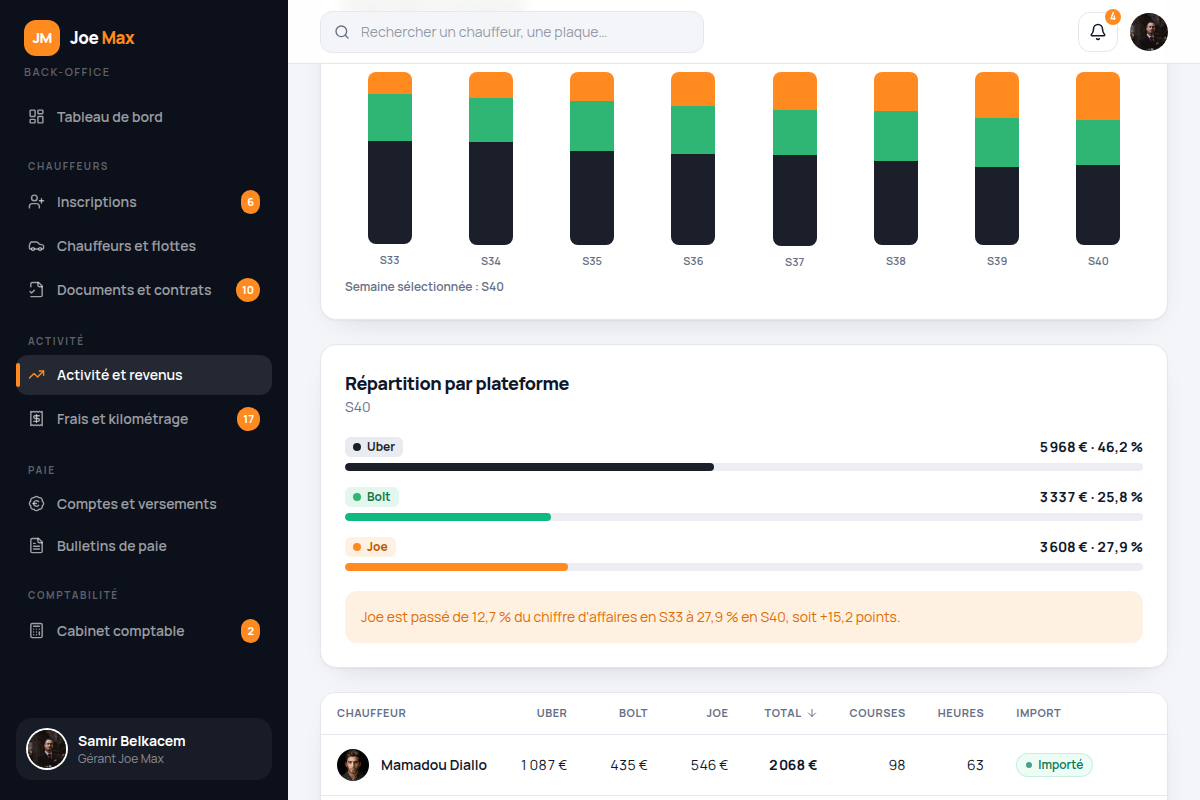The height and width of the screenshot is (800, 1200).
Task: Go to Inscriptions page
Action: [144, 202]
